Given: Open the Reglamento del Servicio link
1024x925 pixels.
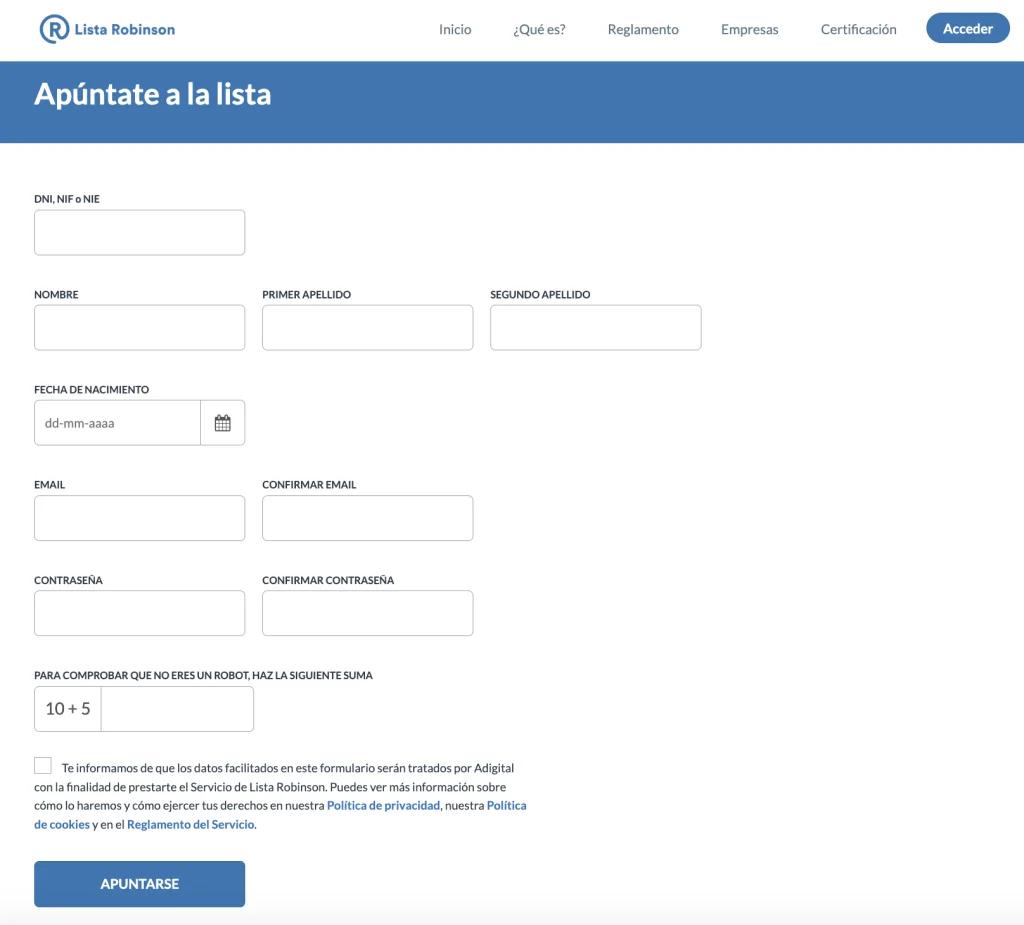Looking at the screenshot, I should 189,824.
